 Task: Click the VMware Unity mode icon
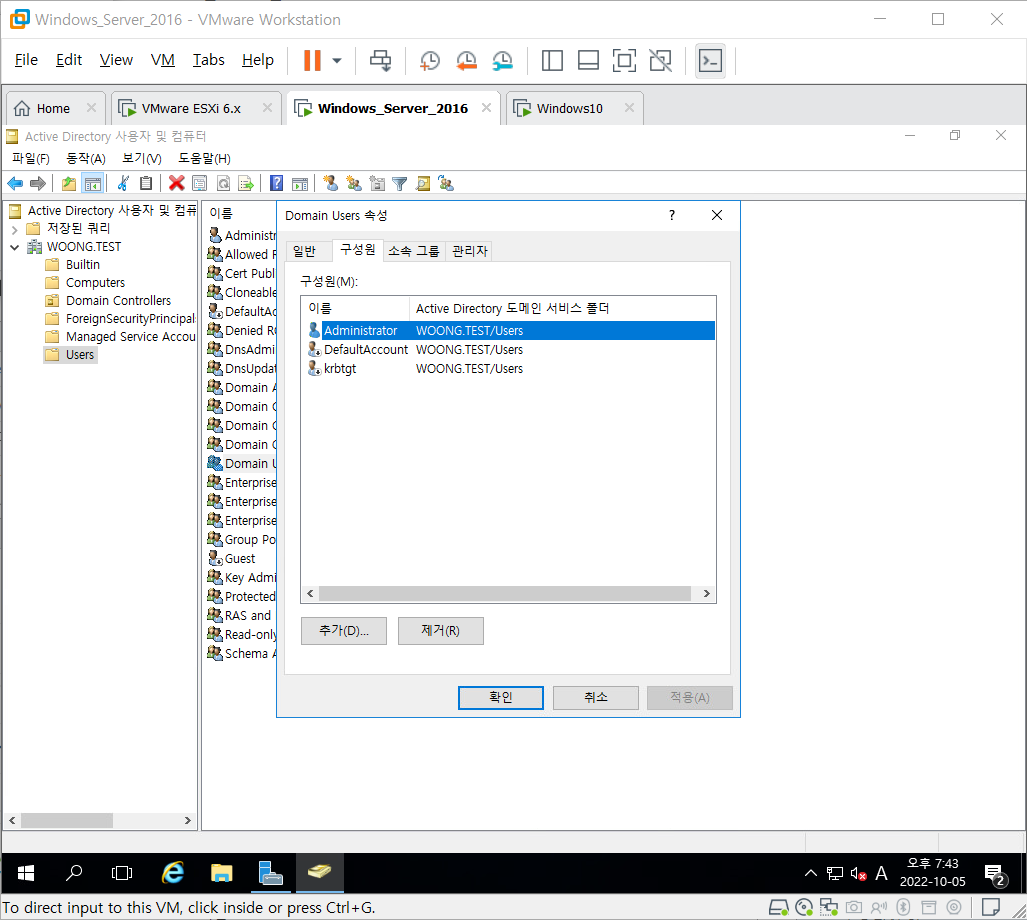tap(660, 60)
